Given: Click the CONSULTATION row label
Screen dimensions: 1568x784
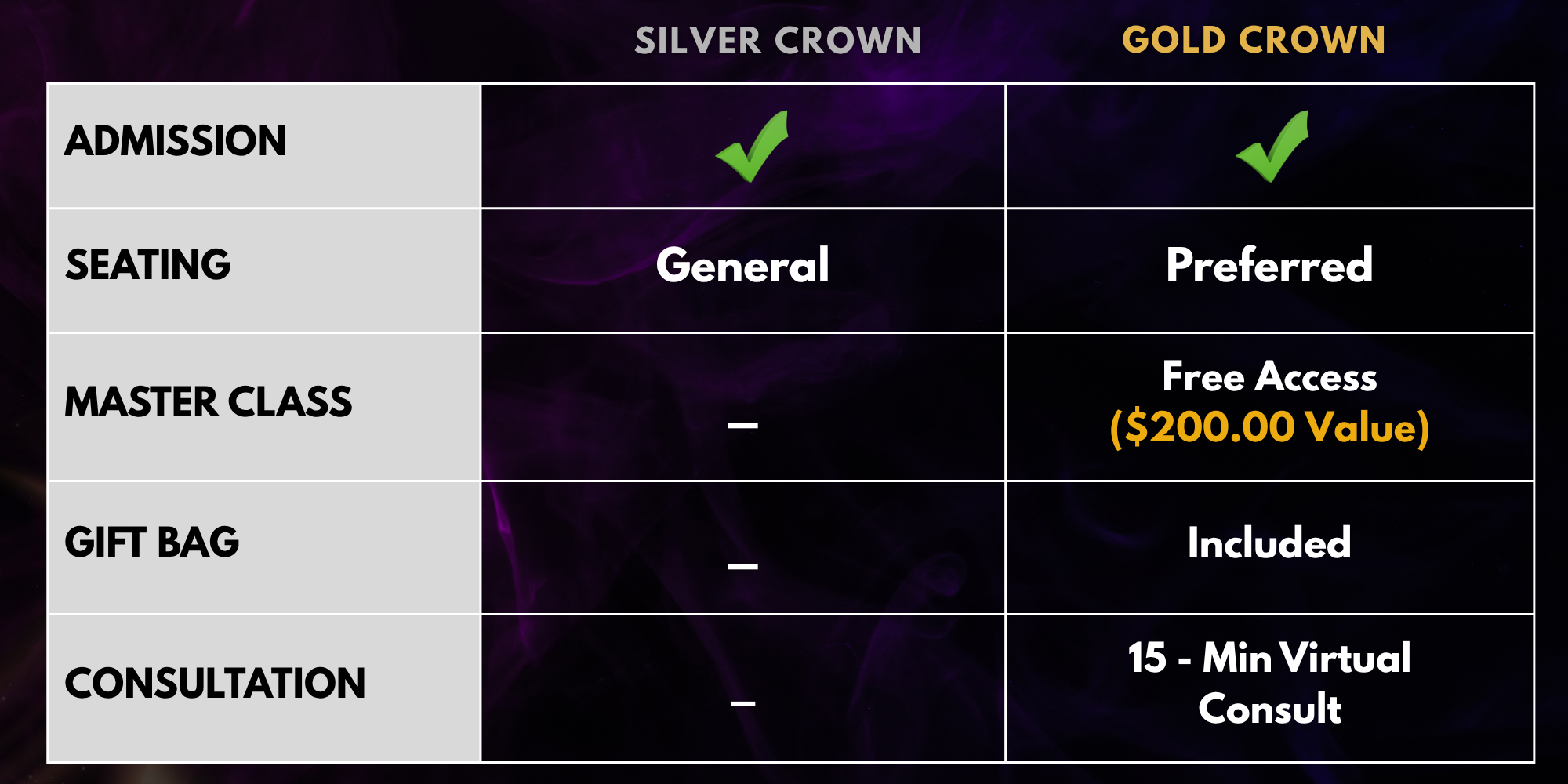Looking at the screenshot, I should click(x=215, y=683).
